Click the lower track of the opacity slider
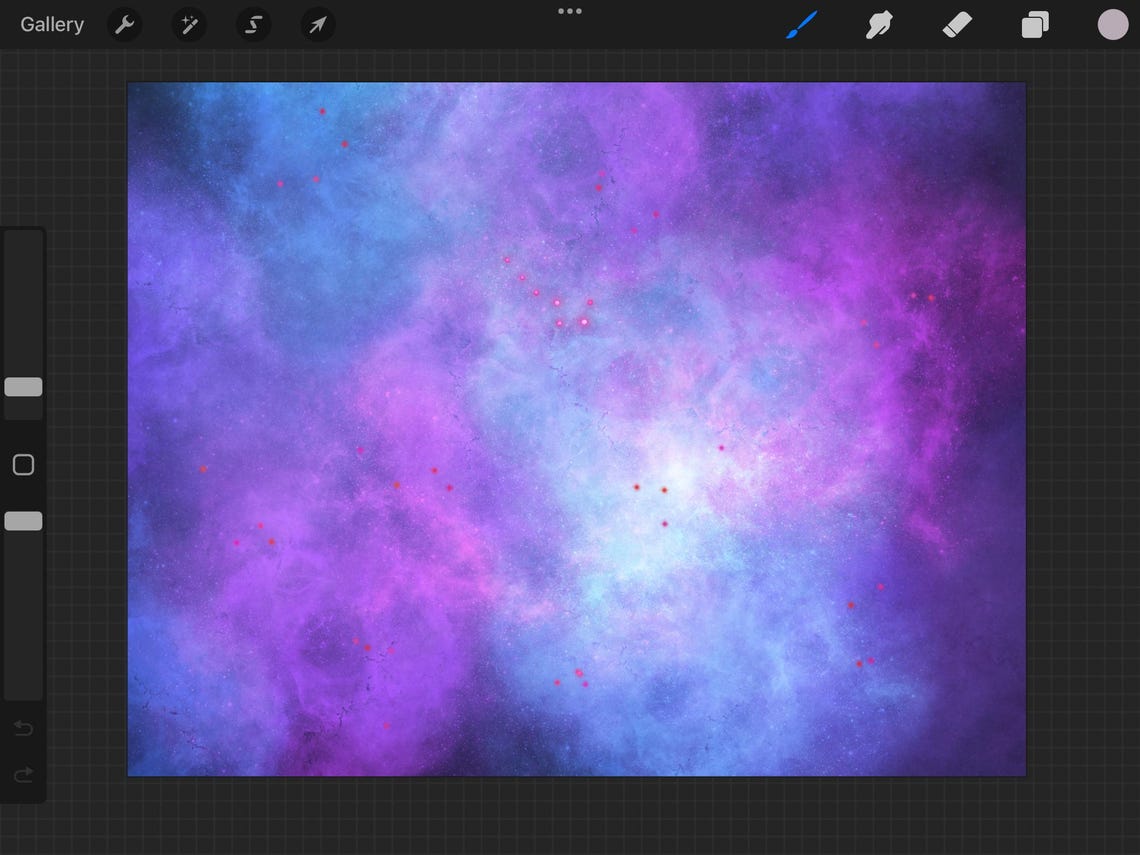This screenshot has height=855, width=1140. [x=23, y=614]
